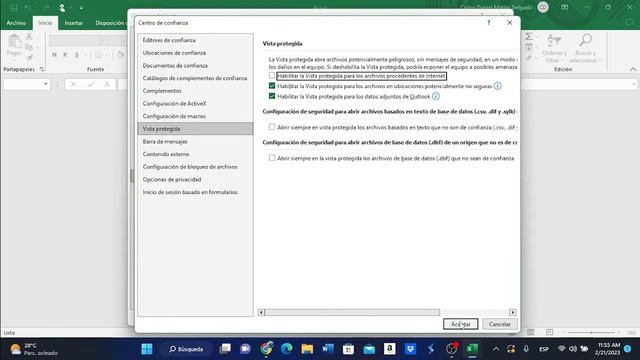The width and height of the screenshot is (640, 360).
Task: Open ribbon display options icon
Action: [x=564, y=7]
